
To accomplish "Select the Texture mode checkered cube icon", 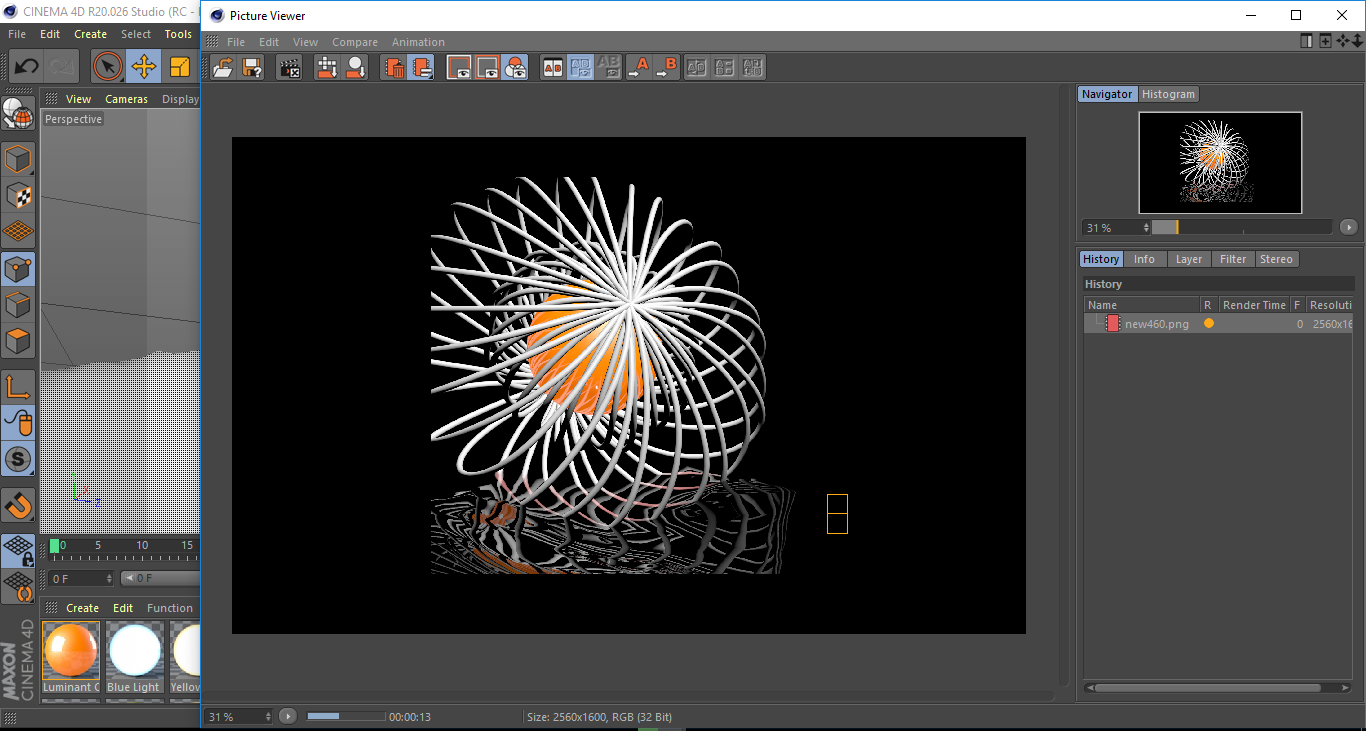I will click(x=18, y=195).
